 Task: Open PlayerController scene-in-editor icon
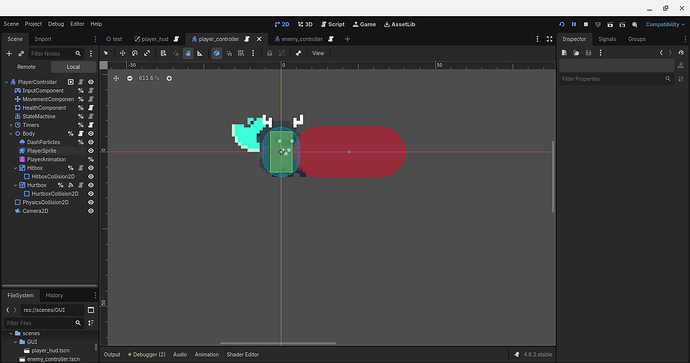click(70, 82)
